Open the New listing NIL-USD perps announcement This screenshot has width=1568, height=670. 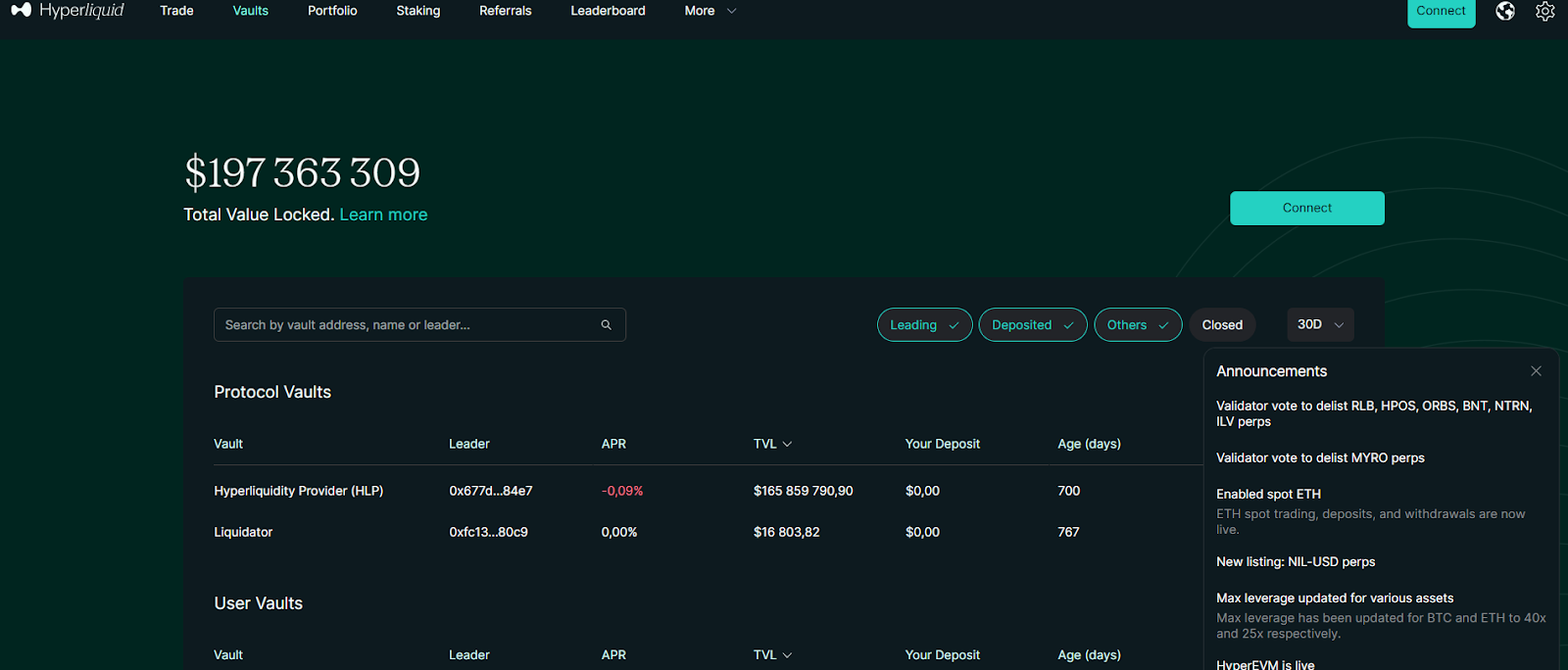[x=1296, y=562]
